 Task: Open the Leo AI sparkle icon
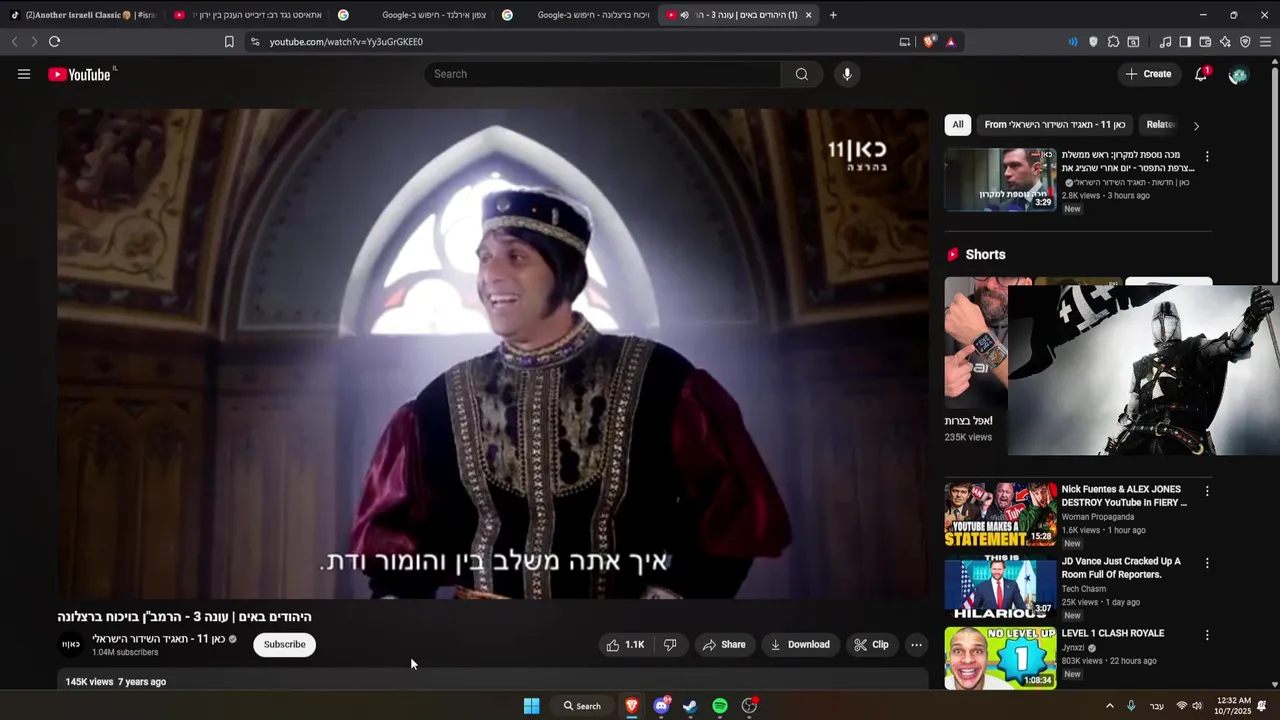(x=1225, y=42)
